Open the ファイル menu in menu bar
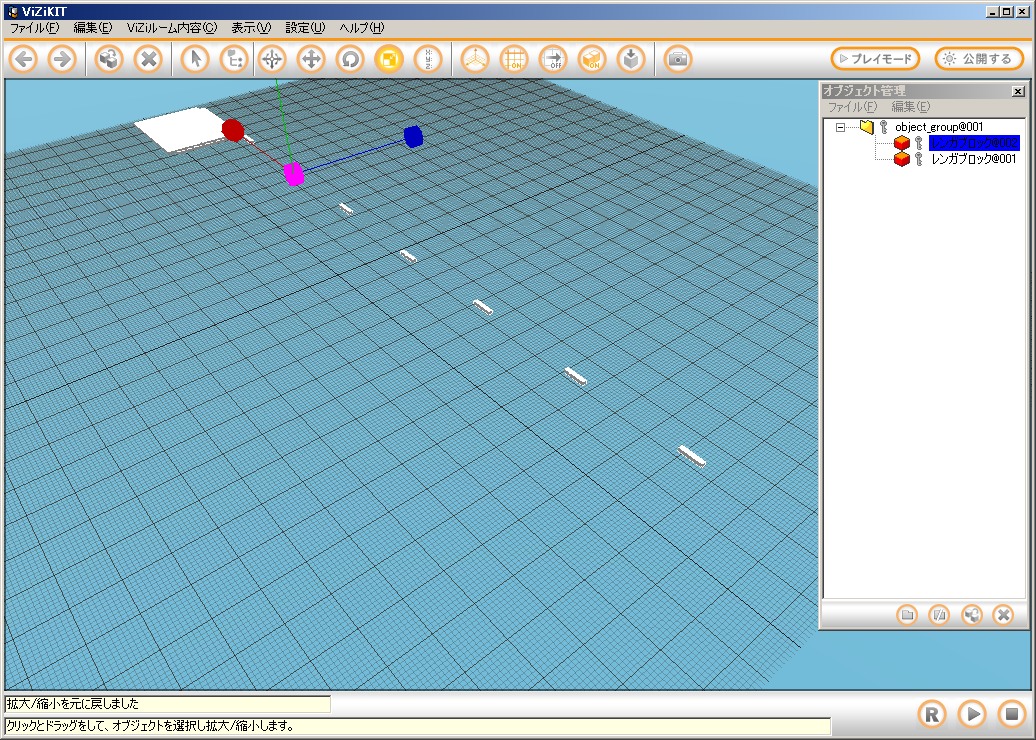The image size is (1036, 740). point(34,28)
